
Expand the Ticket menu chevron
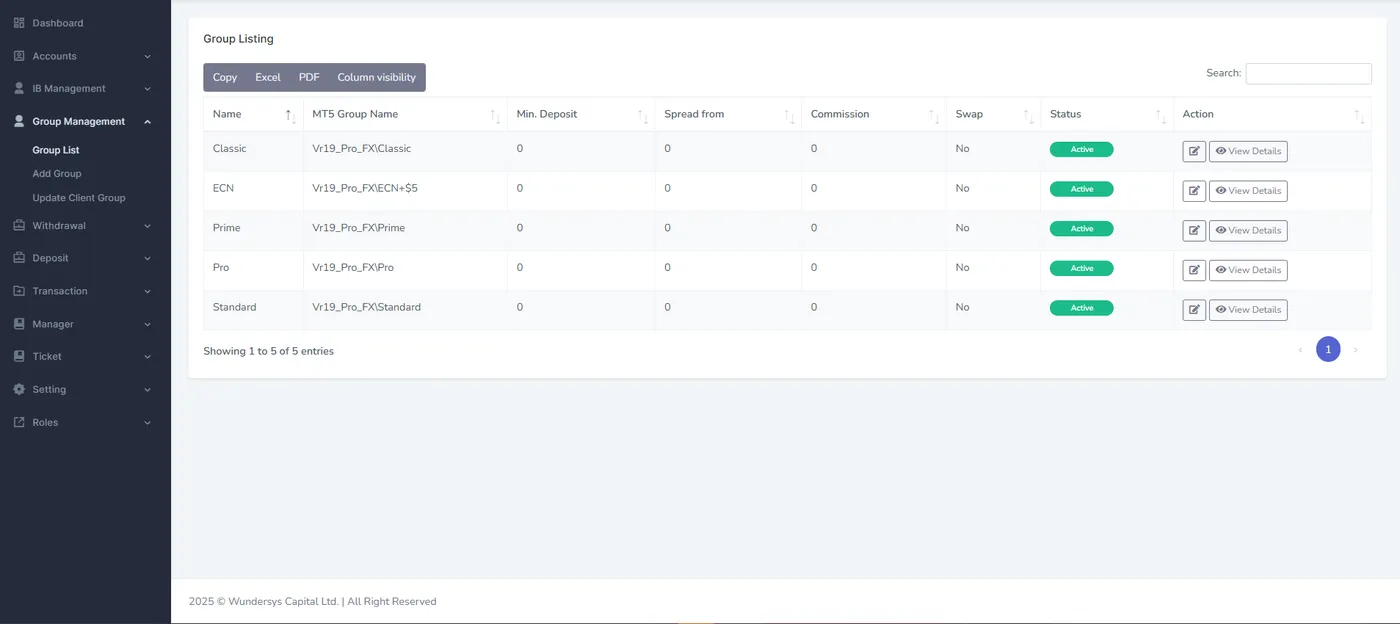148,357
